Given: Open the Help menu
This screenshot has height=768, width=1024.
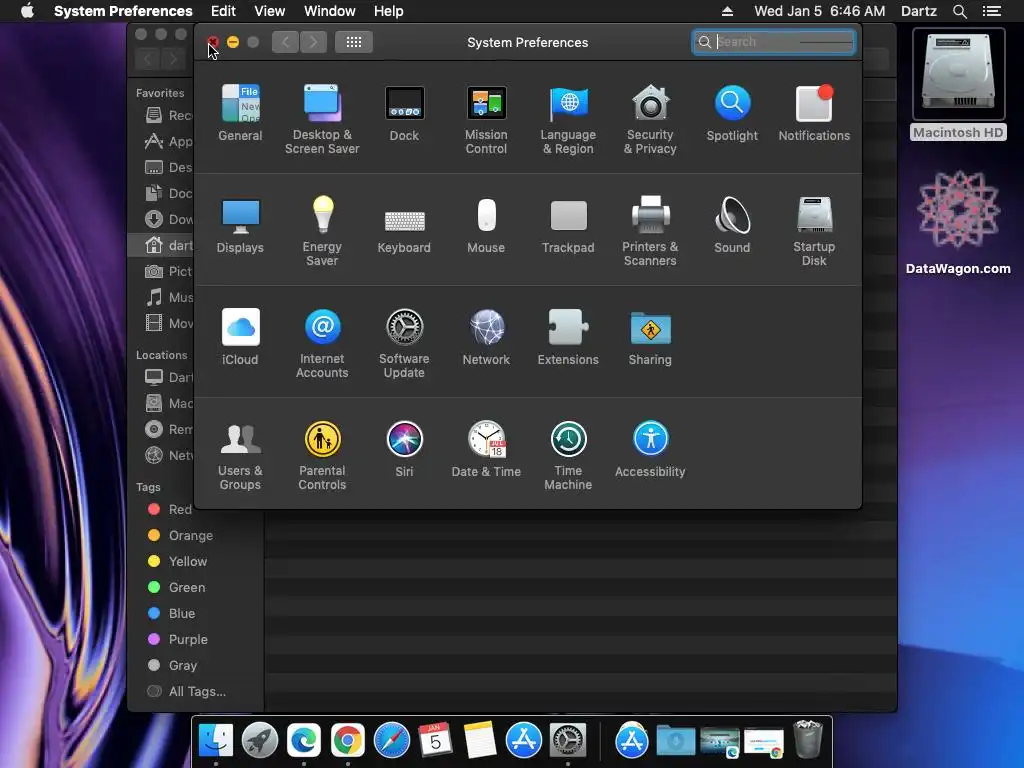Looking at the screenshot, I should click(389, 11).
